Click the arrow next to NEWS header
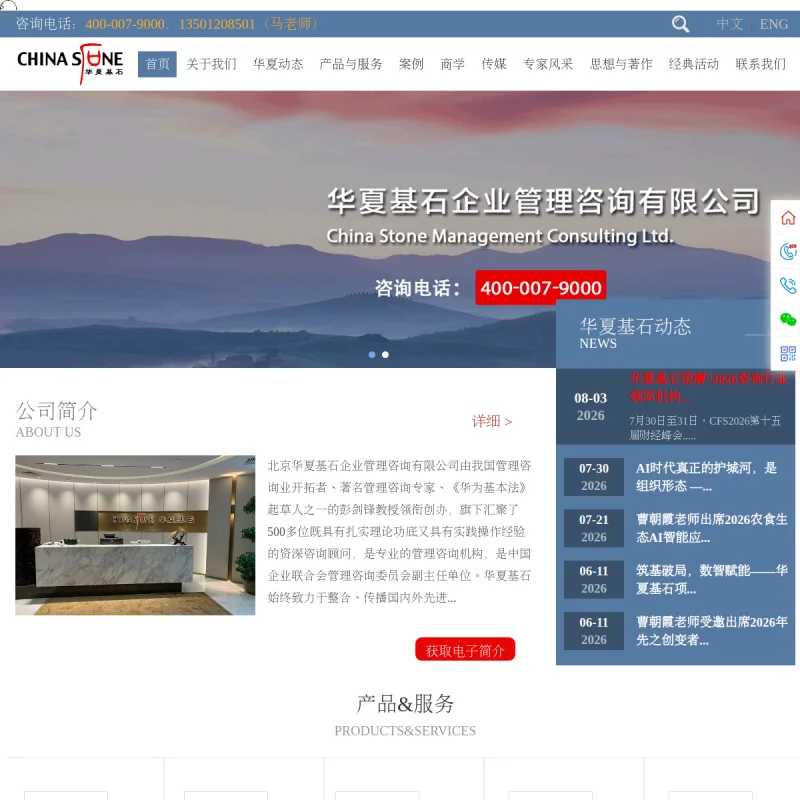The image size is (800, 800). pos(758,334)
